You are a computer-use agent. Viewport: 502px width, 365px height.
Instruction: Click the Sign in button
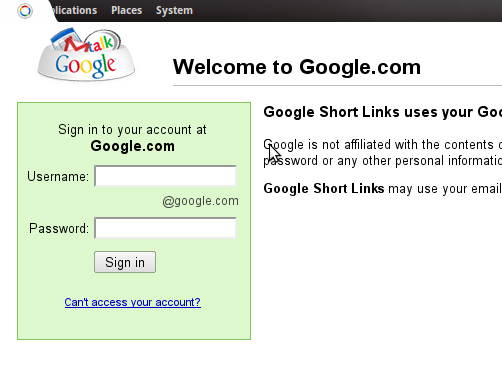click(125, 262)
